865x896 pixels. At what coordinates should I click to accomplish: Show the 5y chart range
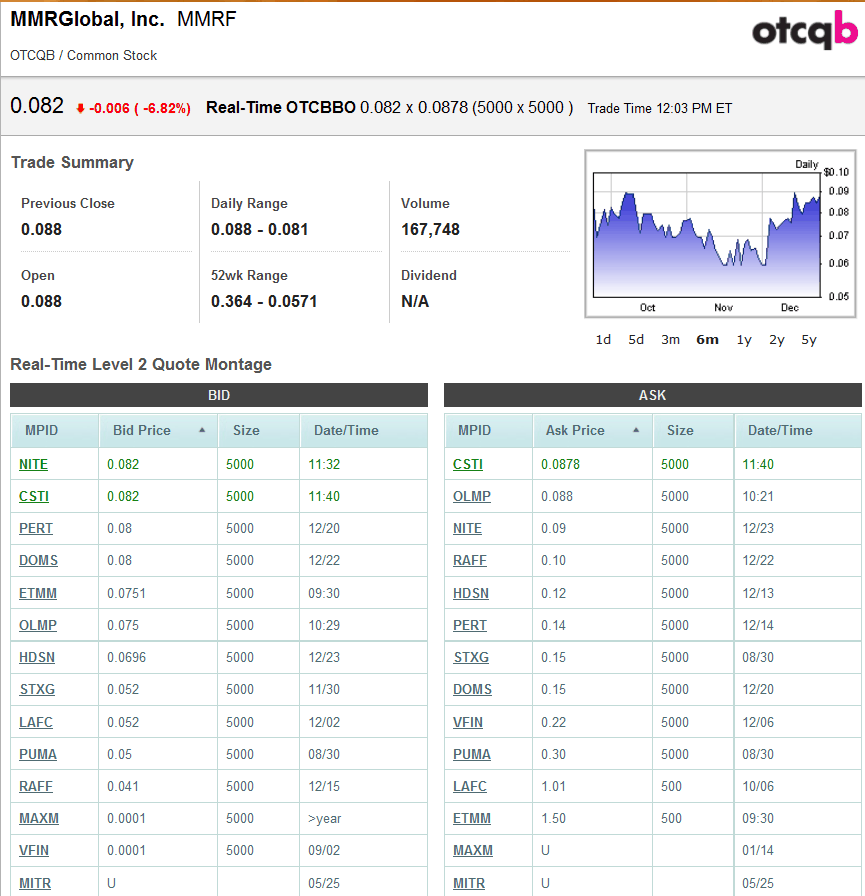[809, 339]
